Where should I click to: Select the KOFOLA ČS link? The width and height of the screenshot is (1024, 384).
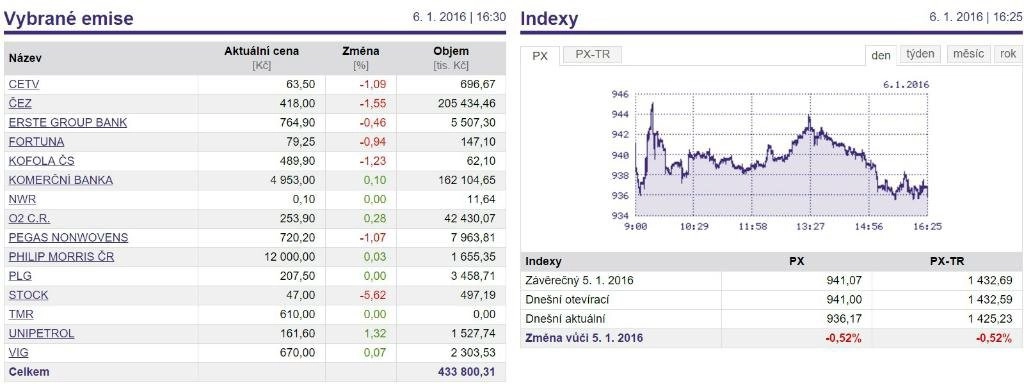42,161
